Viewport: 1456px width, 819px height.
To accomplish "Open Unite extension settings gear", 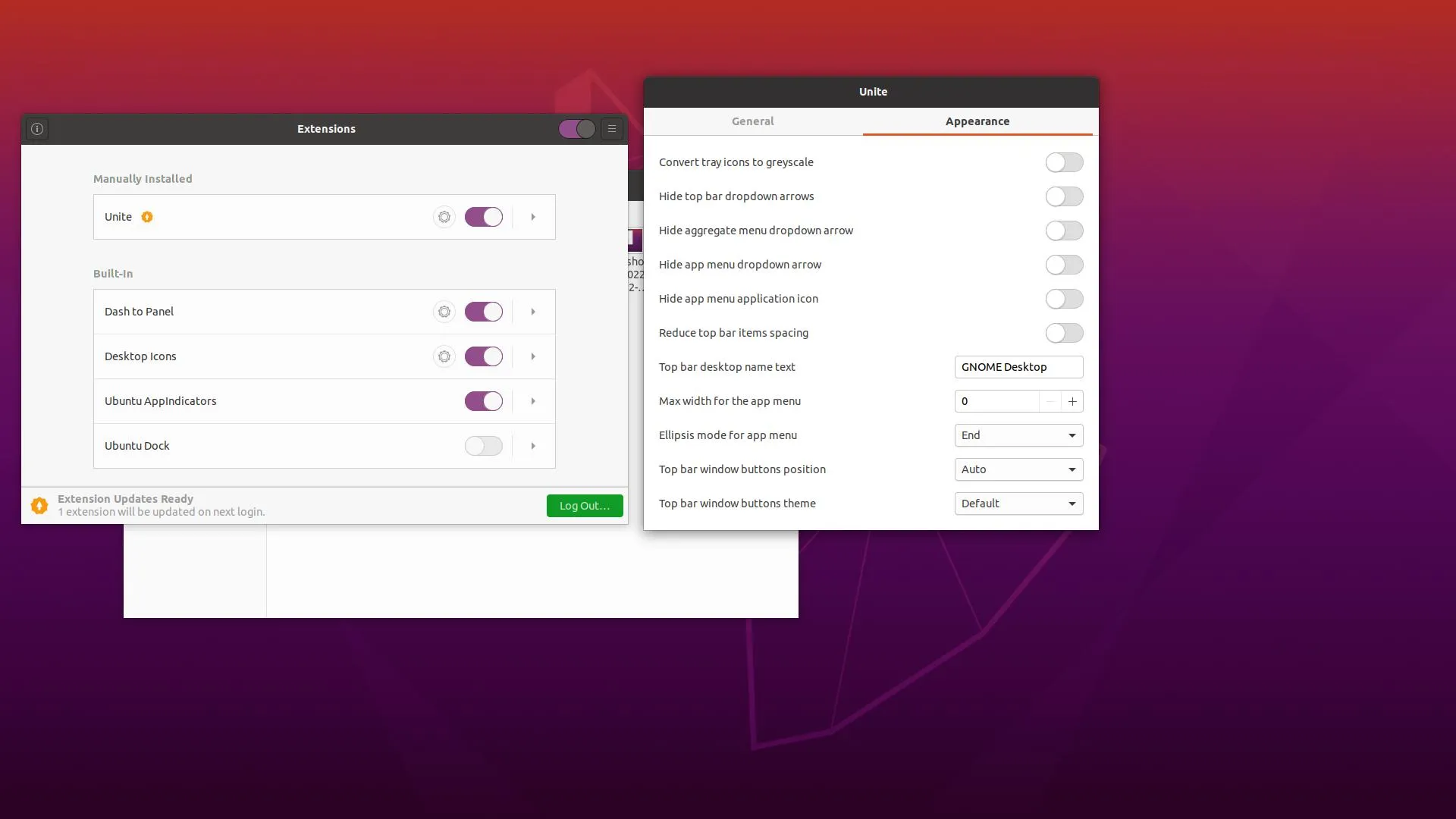I will (444, 217).
